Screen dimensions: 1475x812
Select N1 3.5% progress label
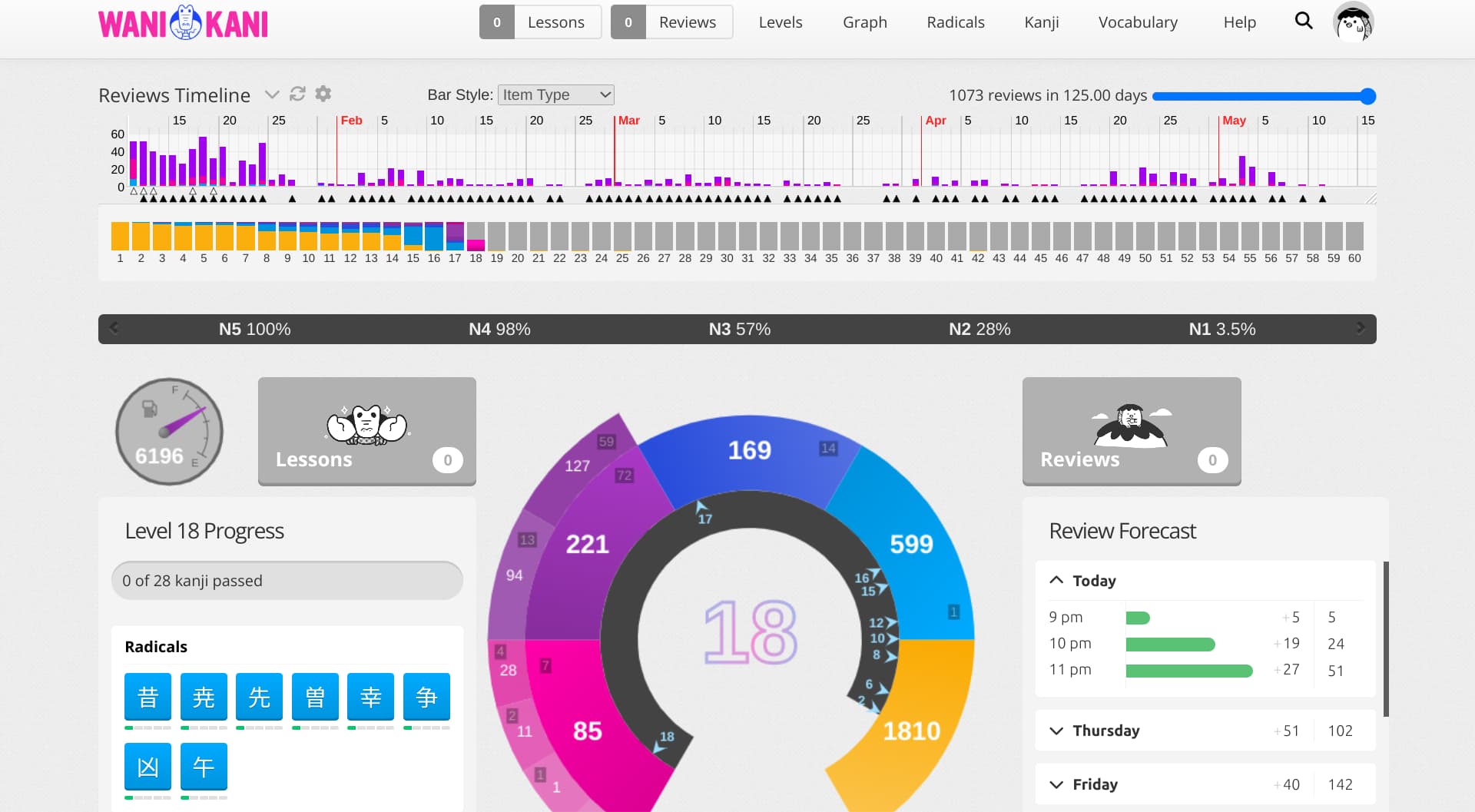pyautogui.click(x=1222, y=329)
